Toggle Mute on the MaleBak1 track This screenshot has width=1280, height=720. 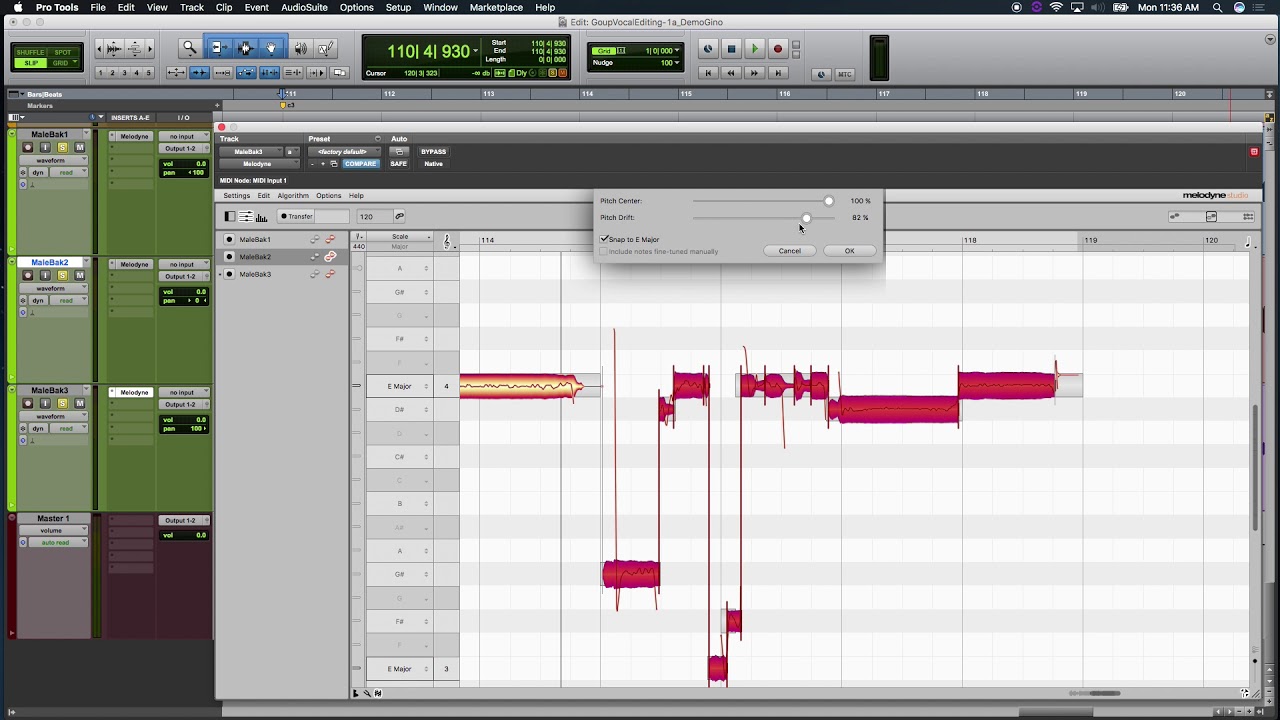click(x=79, y=148)
